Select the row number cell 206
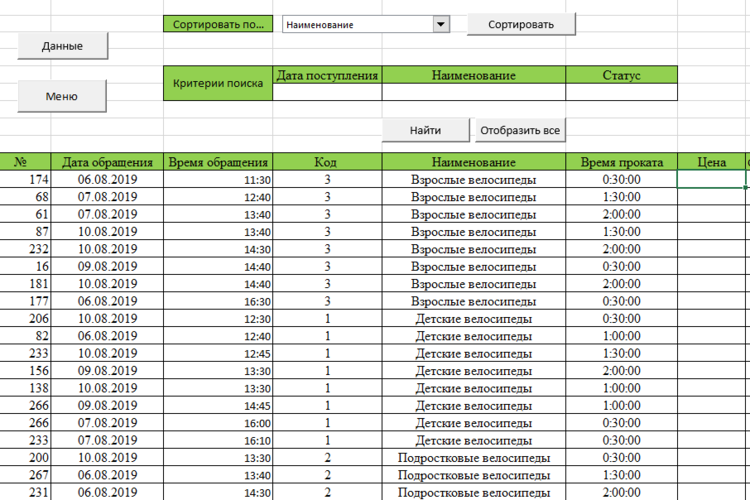This screenshot has width=750, height=500. click(x=25, y=318)
